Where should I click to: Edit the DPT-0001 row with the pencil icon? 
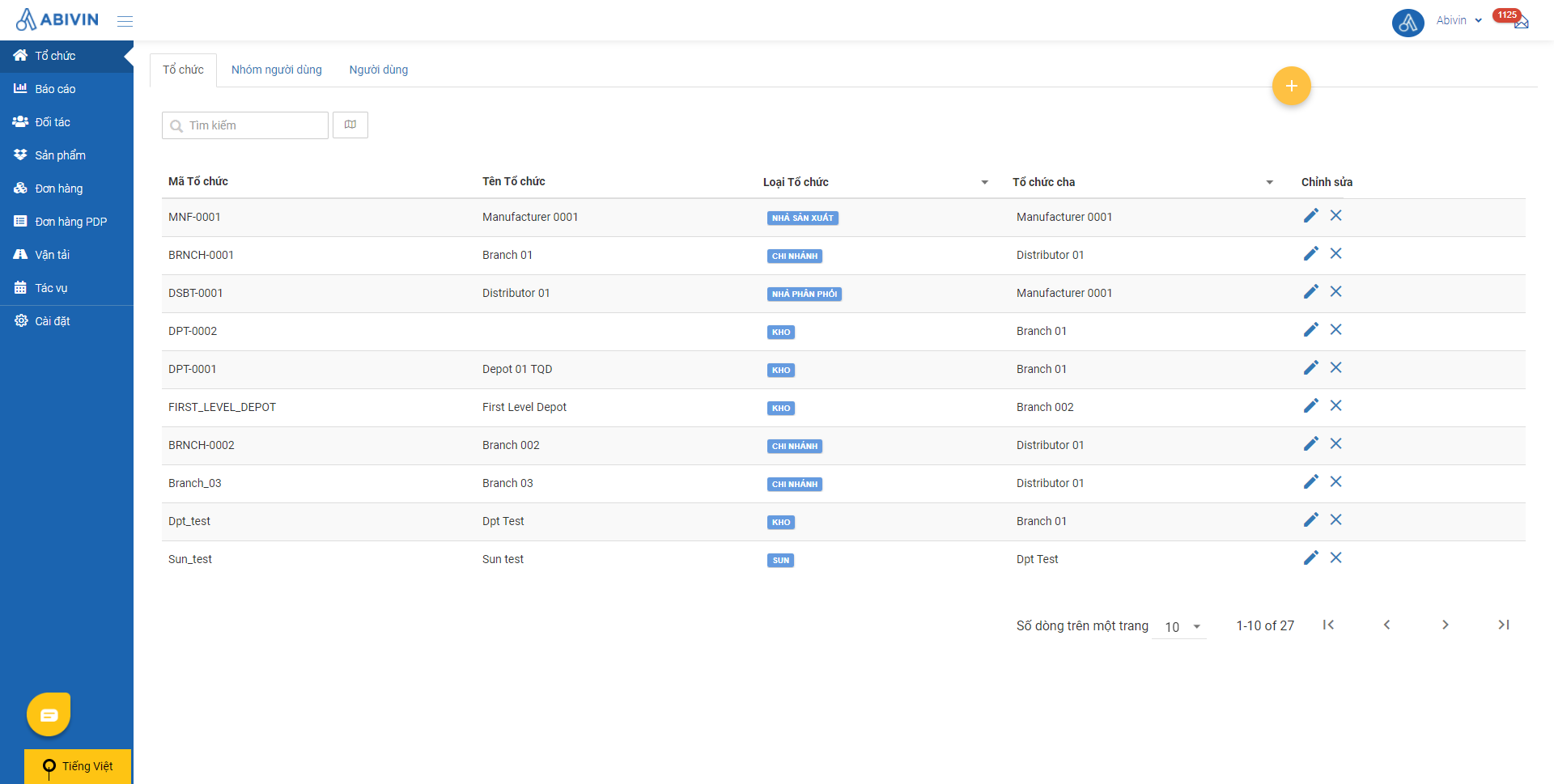pos(1311,367)
